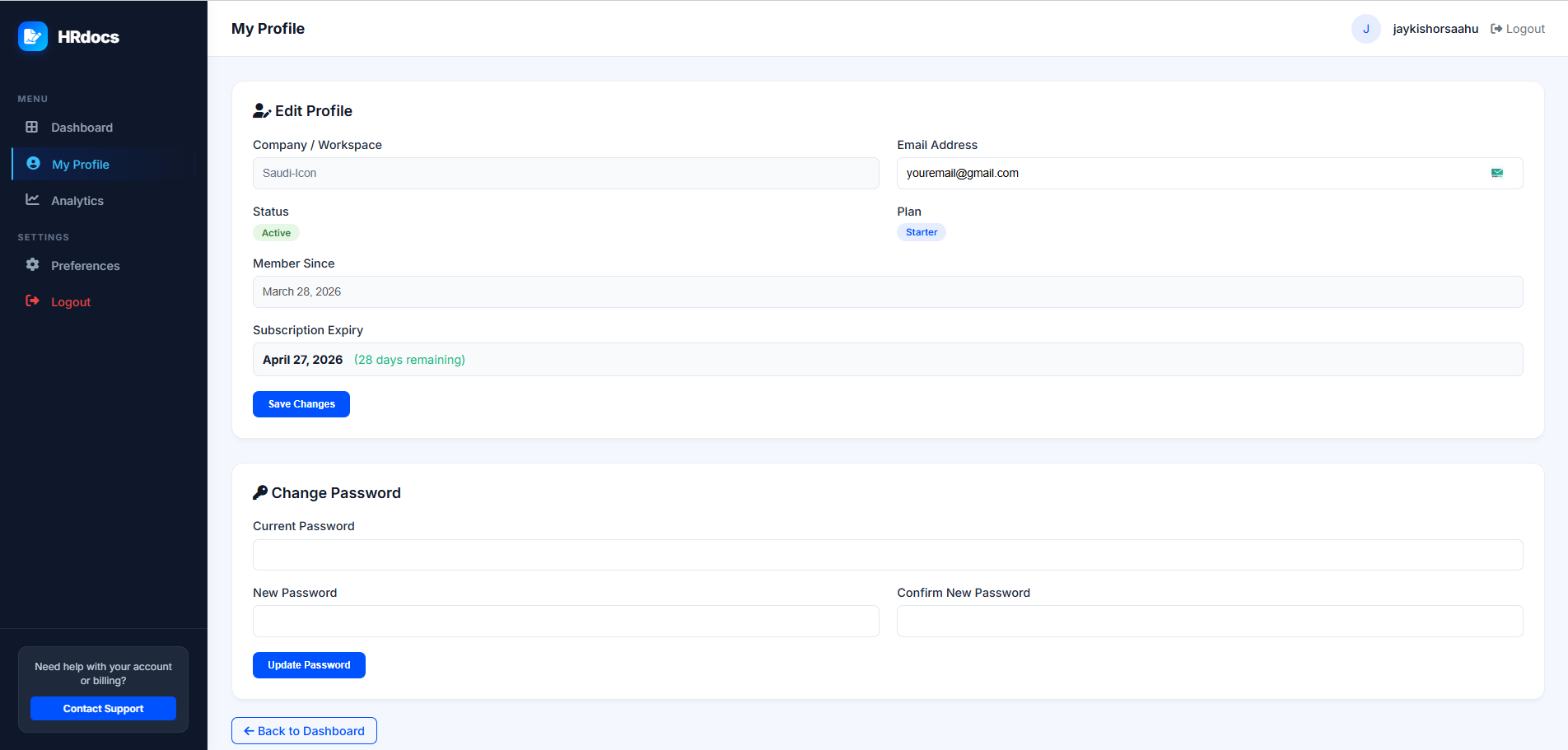Image resolution: width=1568 pixels, height=750 pixels.
Task: Click the Dashboard grid icon in sidebar
Action: click(x=32, y=127)
